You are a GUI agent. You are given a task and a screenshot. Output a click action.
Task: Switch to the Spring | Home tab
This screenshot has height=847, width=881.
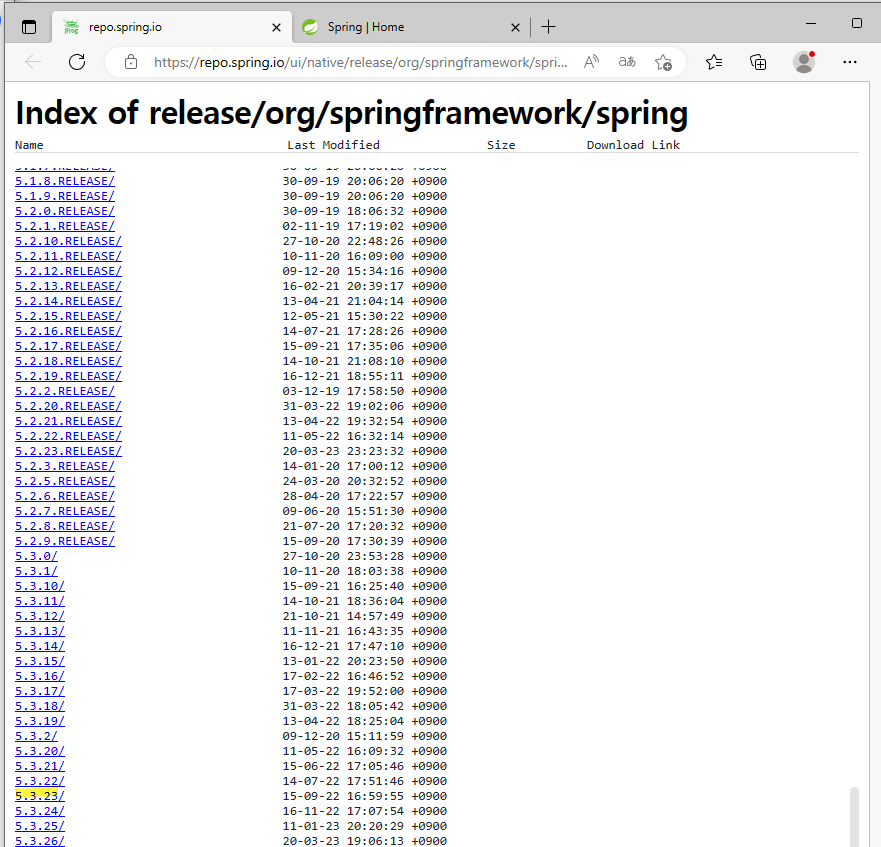[411, 27]
